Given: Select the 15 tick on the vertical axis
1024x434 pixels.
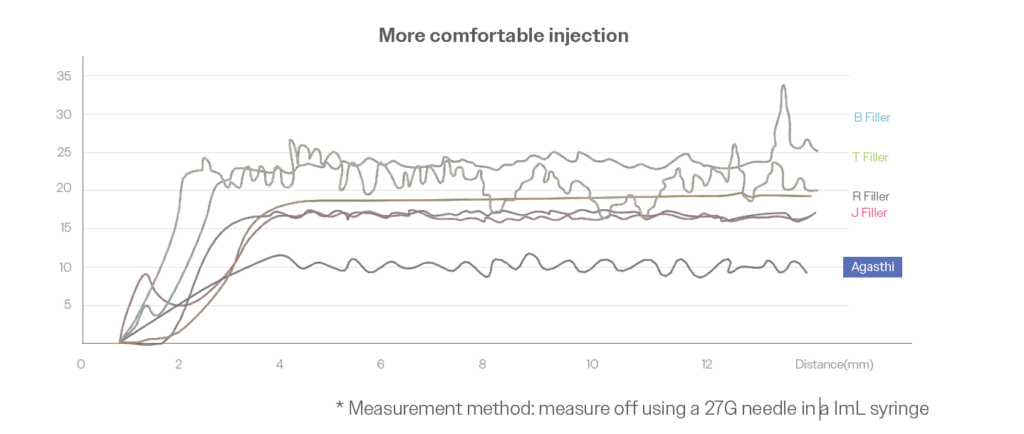Looking at the screenshot, I should (x=63, y=228).
